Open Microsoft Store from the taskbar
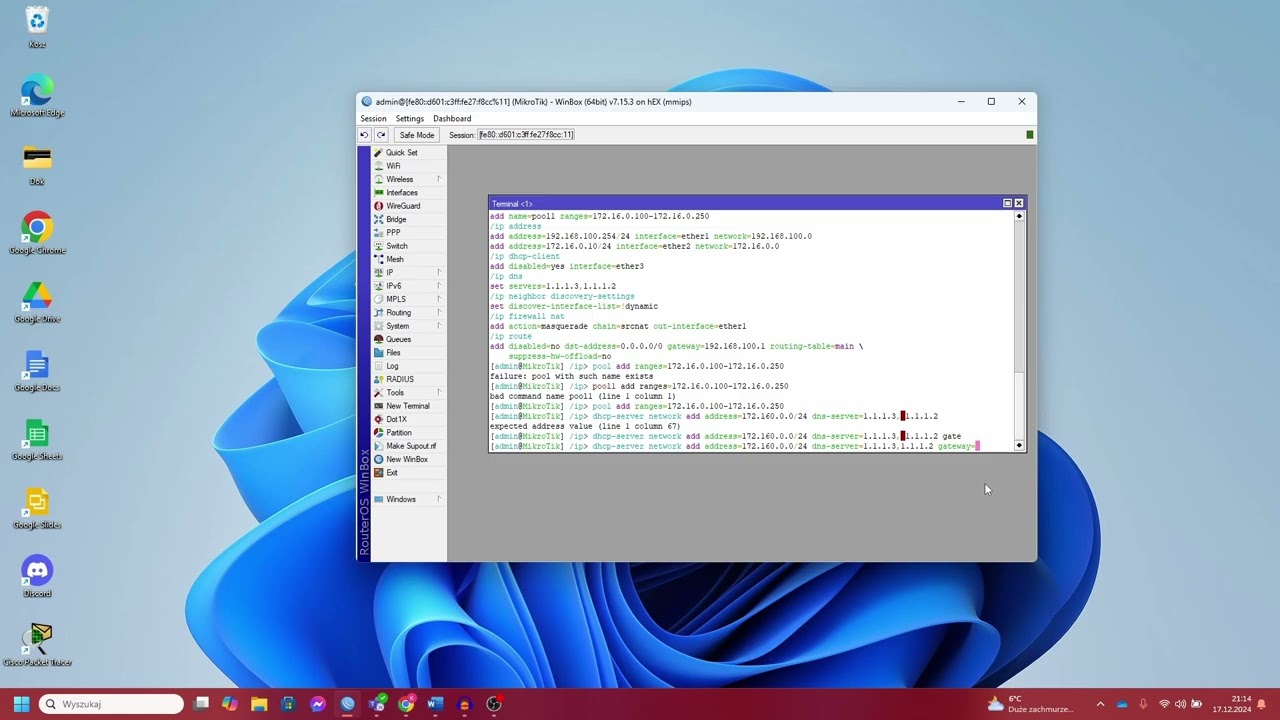The height and width of the screenshot is (720, 1280). pyautogui.click(x=288, y=704)
